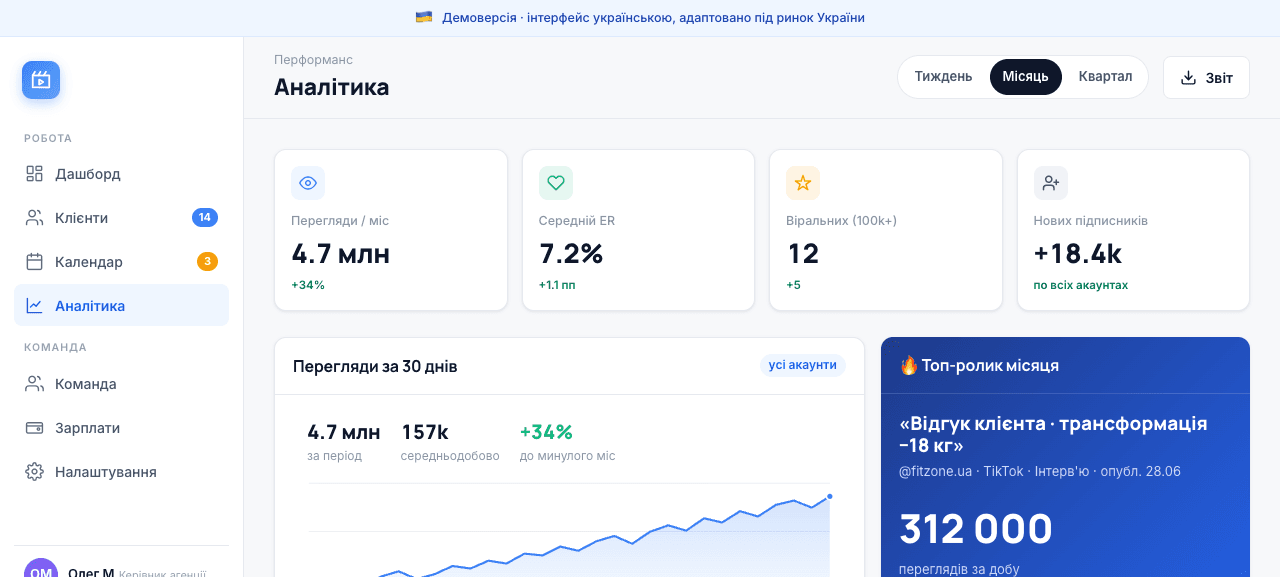Switch period to Квартал

(x=1105, y=77)
